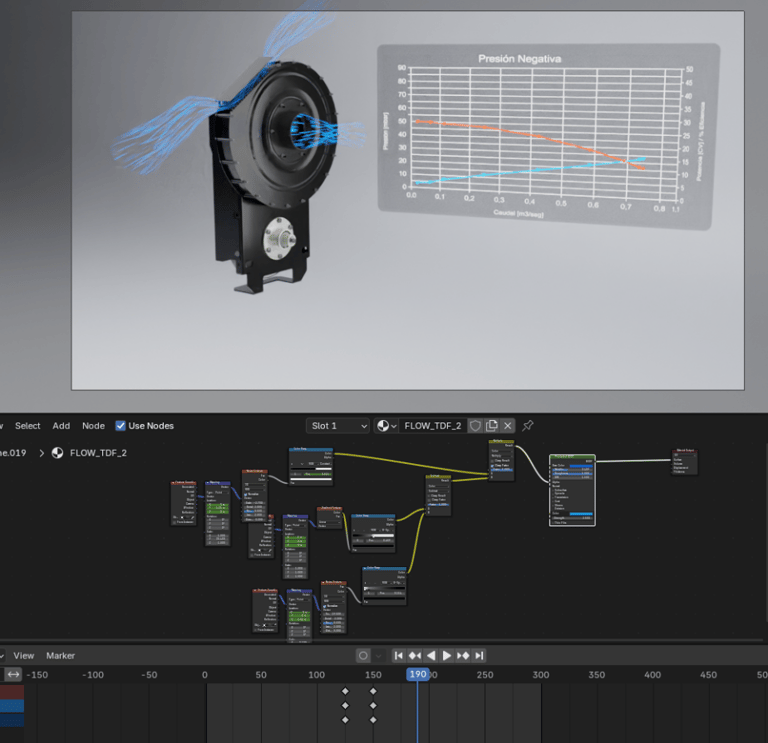Toggle Clamp Factor on the rightmost Mix node

click(x=492, y=465)
